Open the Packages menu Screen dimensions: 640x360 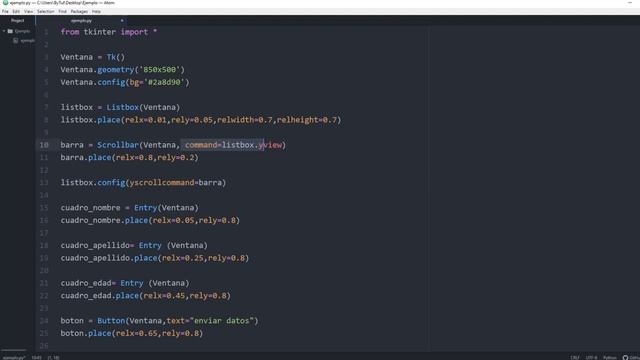click(79, 11)
